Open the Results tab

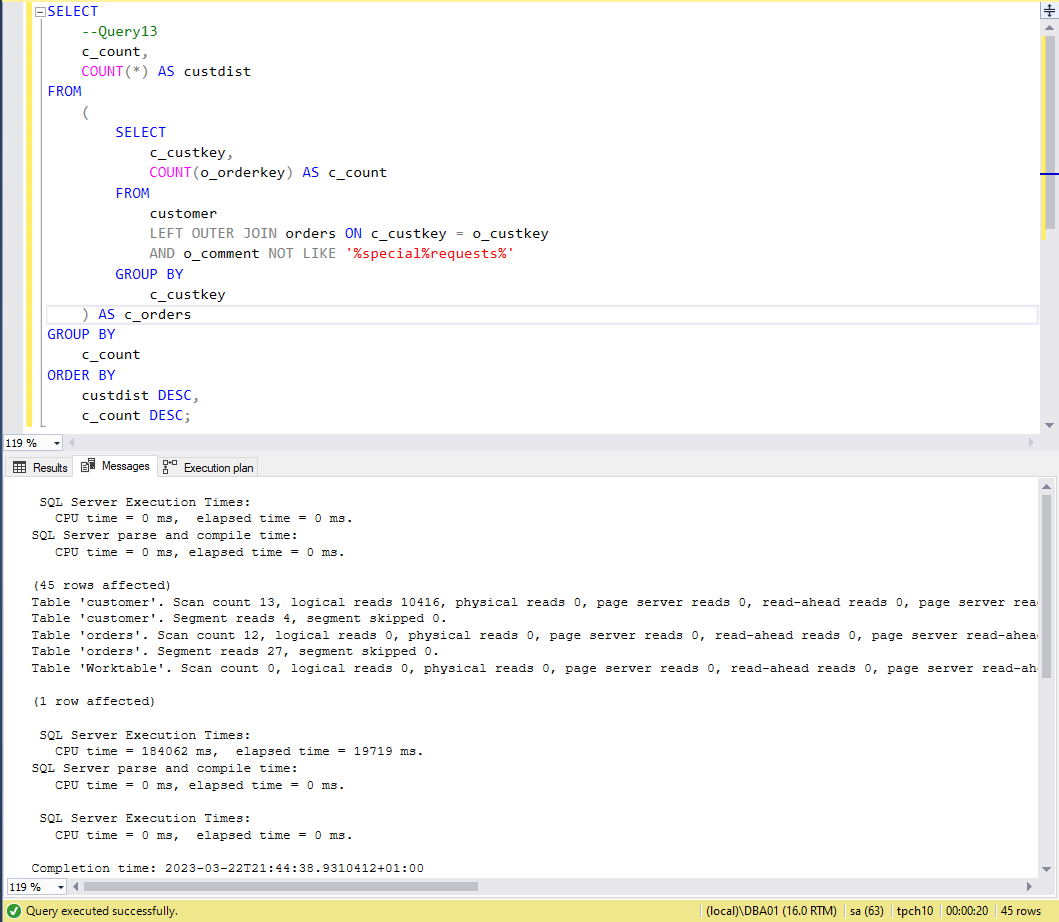(41, 467)
